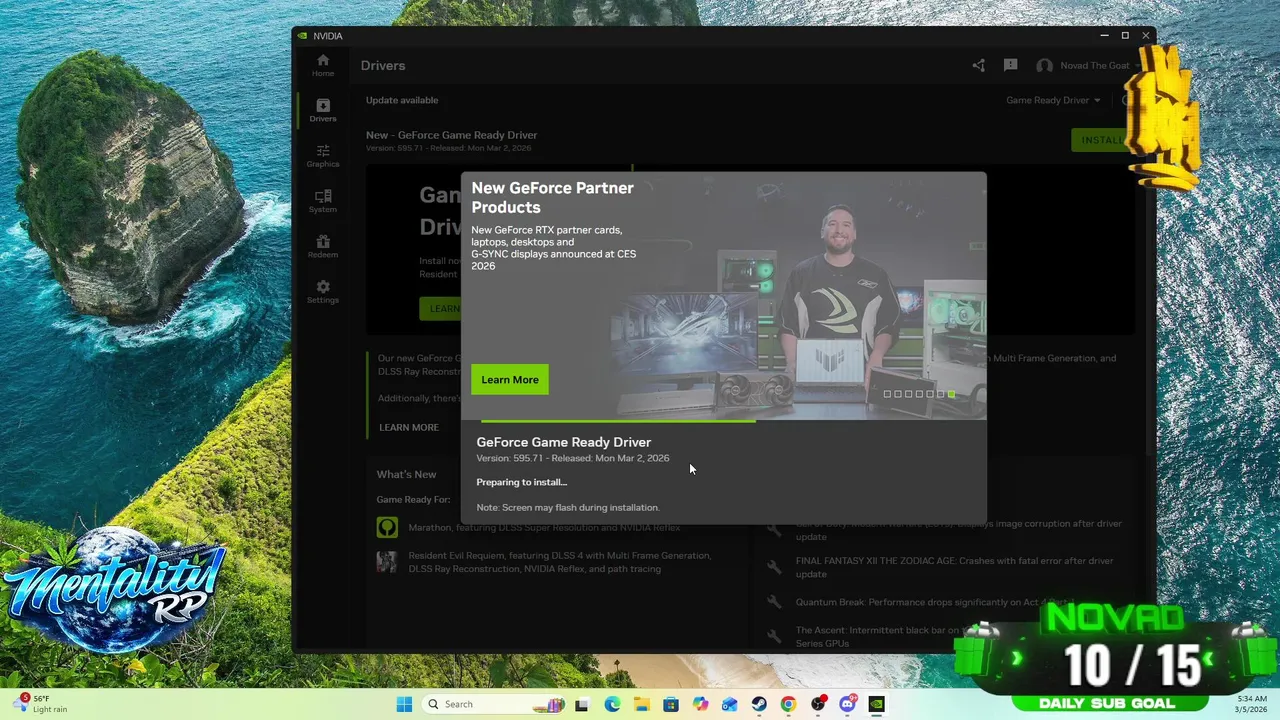
Task: Open Microsoft Store from taskbar
Action: pos(670,704)
